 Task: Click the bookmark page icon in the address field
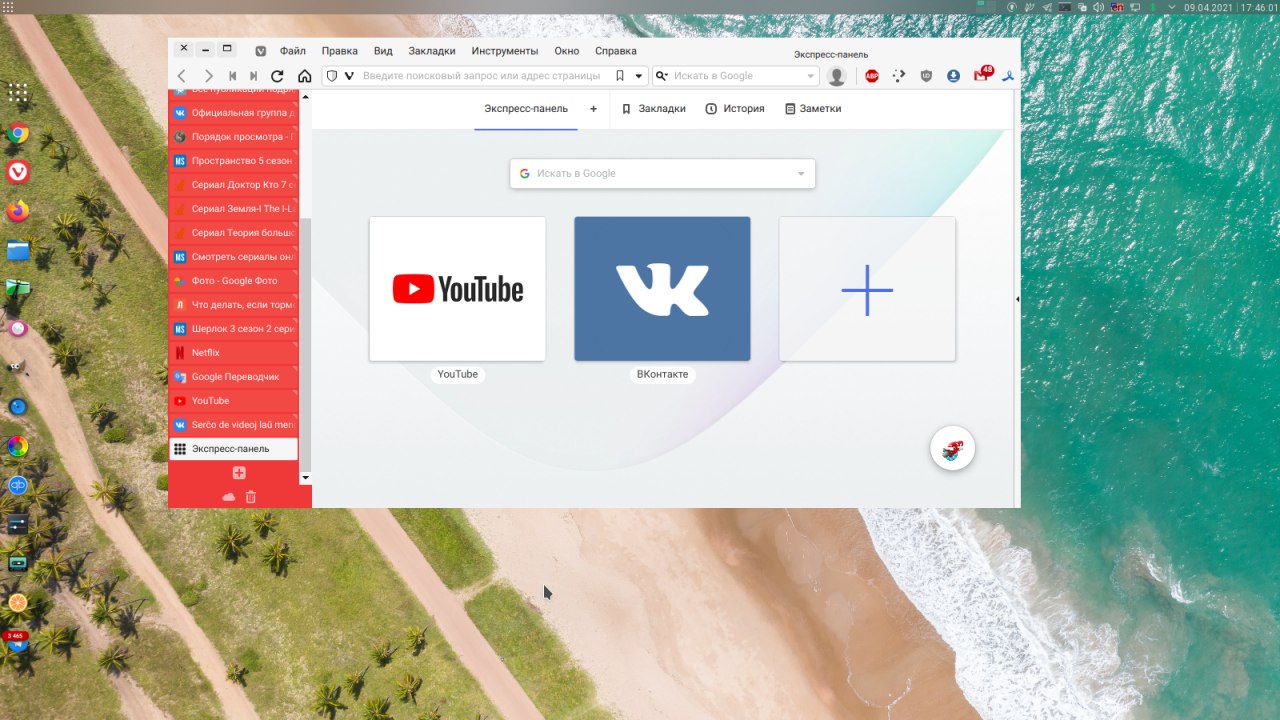pyautogui.click(x=620, y=76)
